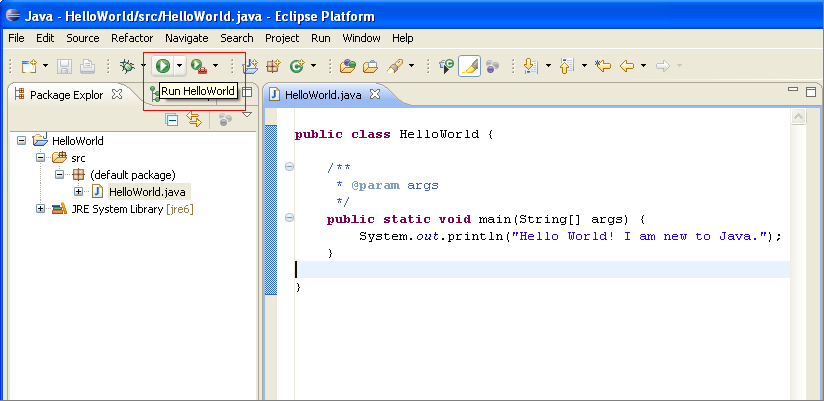Click the Print icon in toolbar
The height and width of the screenshot is (401, 824).
87,66
